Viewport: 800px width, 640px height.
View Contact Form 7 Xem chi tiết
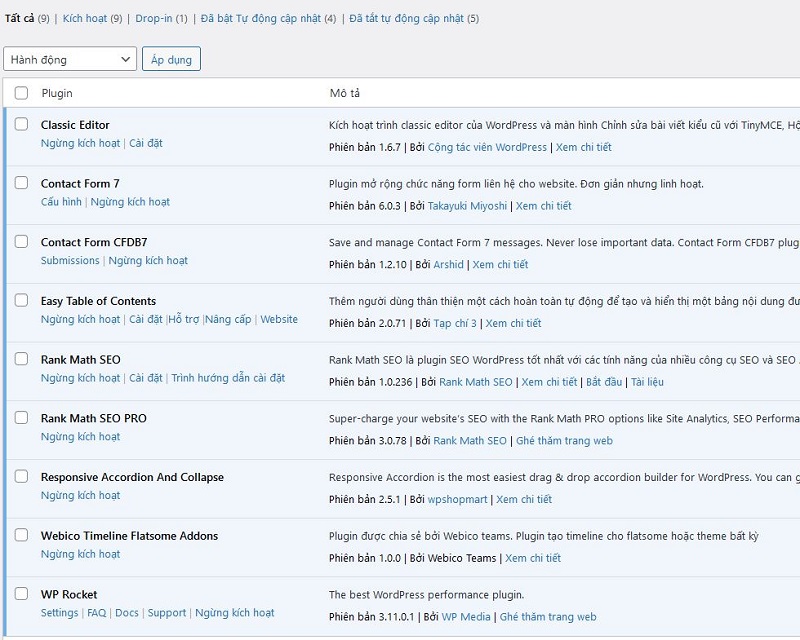pos(544,206)
